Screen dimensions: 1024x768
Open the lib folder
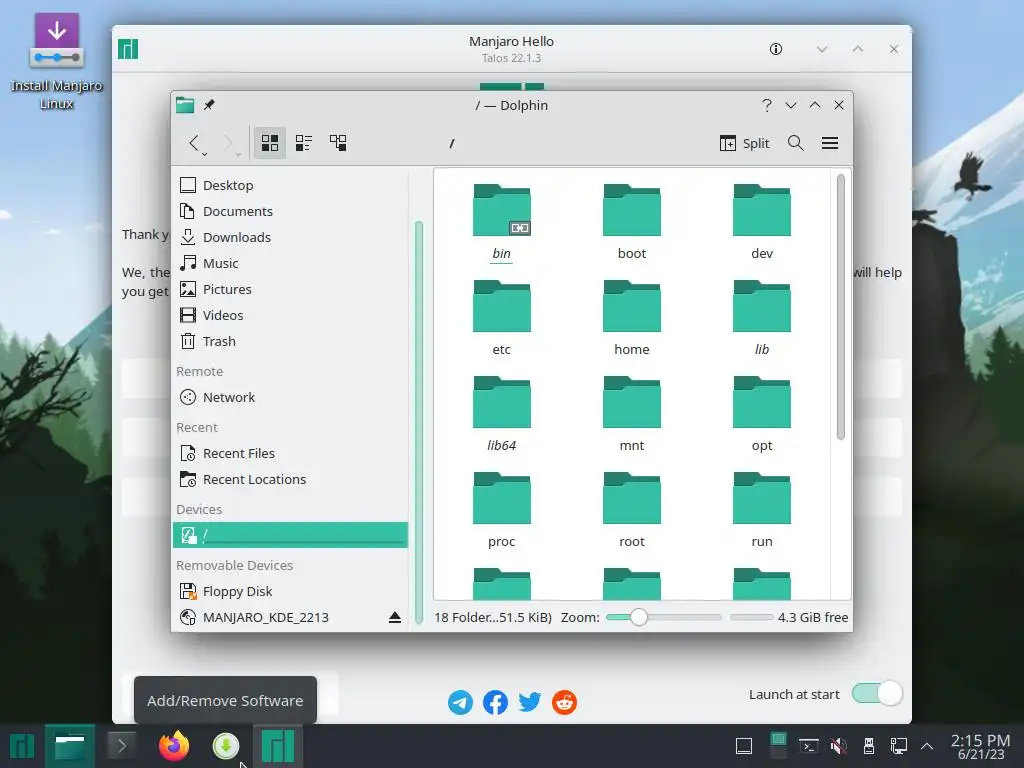point(761,318)
